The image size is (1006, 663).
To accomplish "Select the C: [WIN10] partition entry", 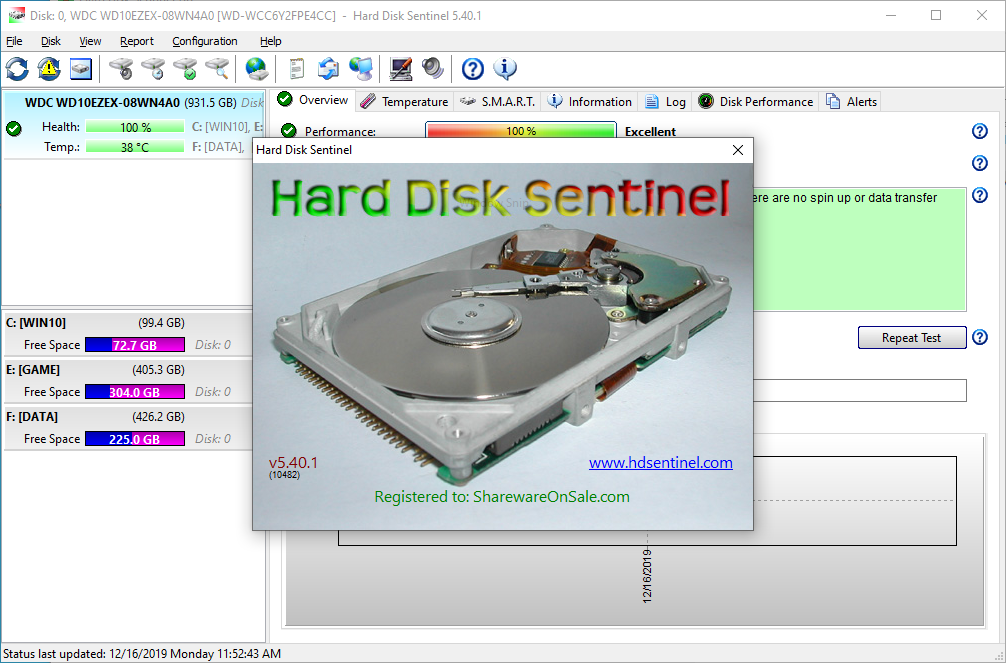I will [x=128, y=333].
